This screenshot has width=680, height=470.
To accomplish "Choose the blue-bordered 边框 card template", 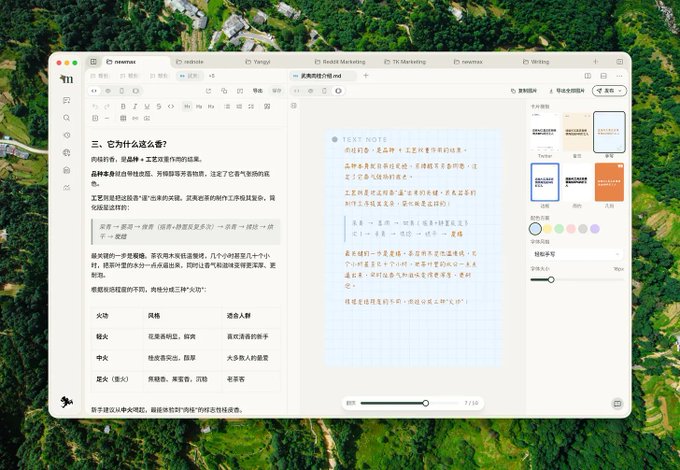I will point(545,182).
